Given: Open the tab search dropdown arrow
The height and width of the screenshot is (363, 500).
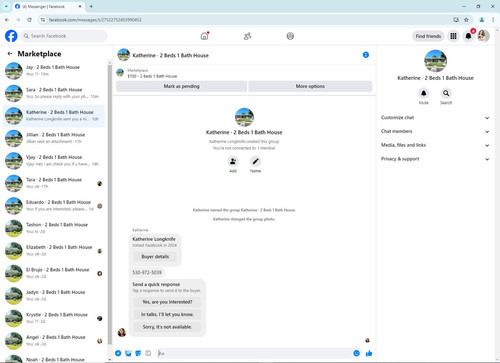Looking at the screenshot, I should (x=6, y=6).
